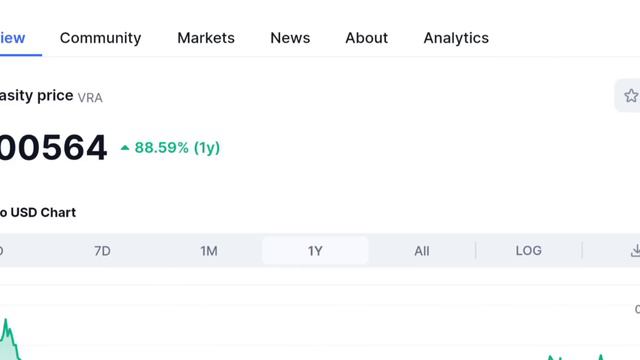Open the Community tab
The width and height of the screenshot is (640, 360).
[100, 38]
